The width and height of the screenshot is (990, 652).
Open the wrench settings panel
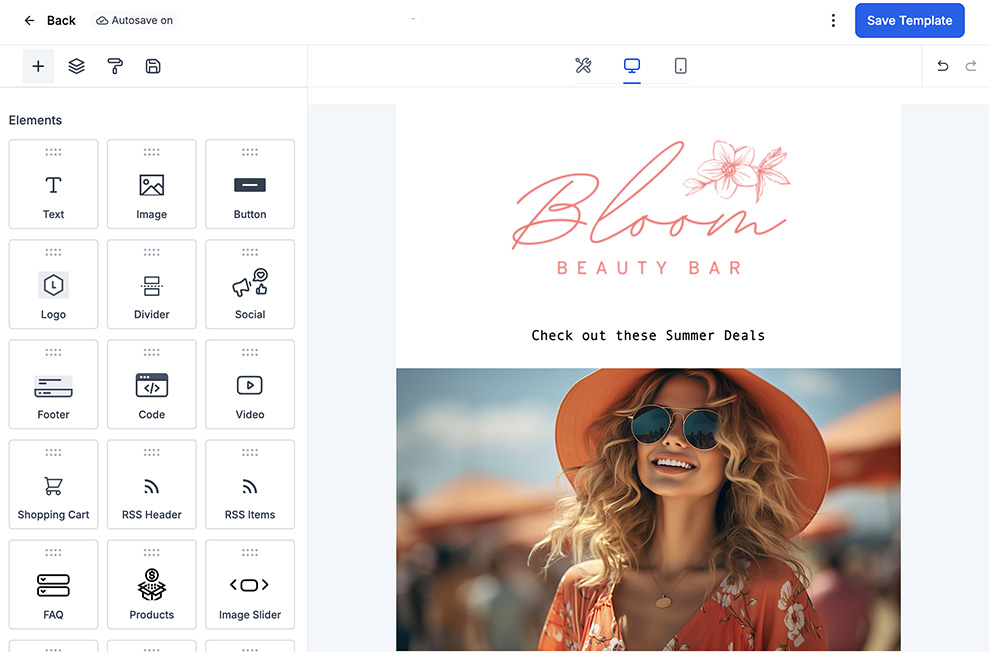pyautogui.click(x=583, y=66)
